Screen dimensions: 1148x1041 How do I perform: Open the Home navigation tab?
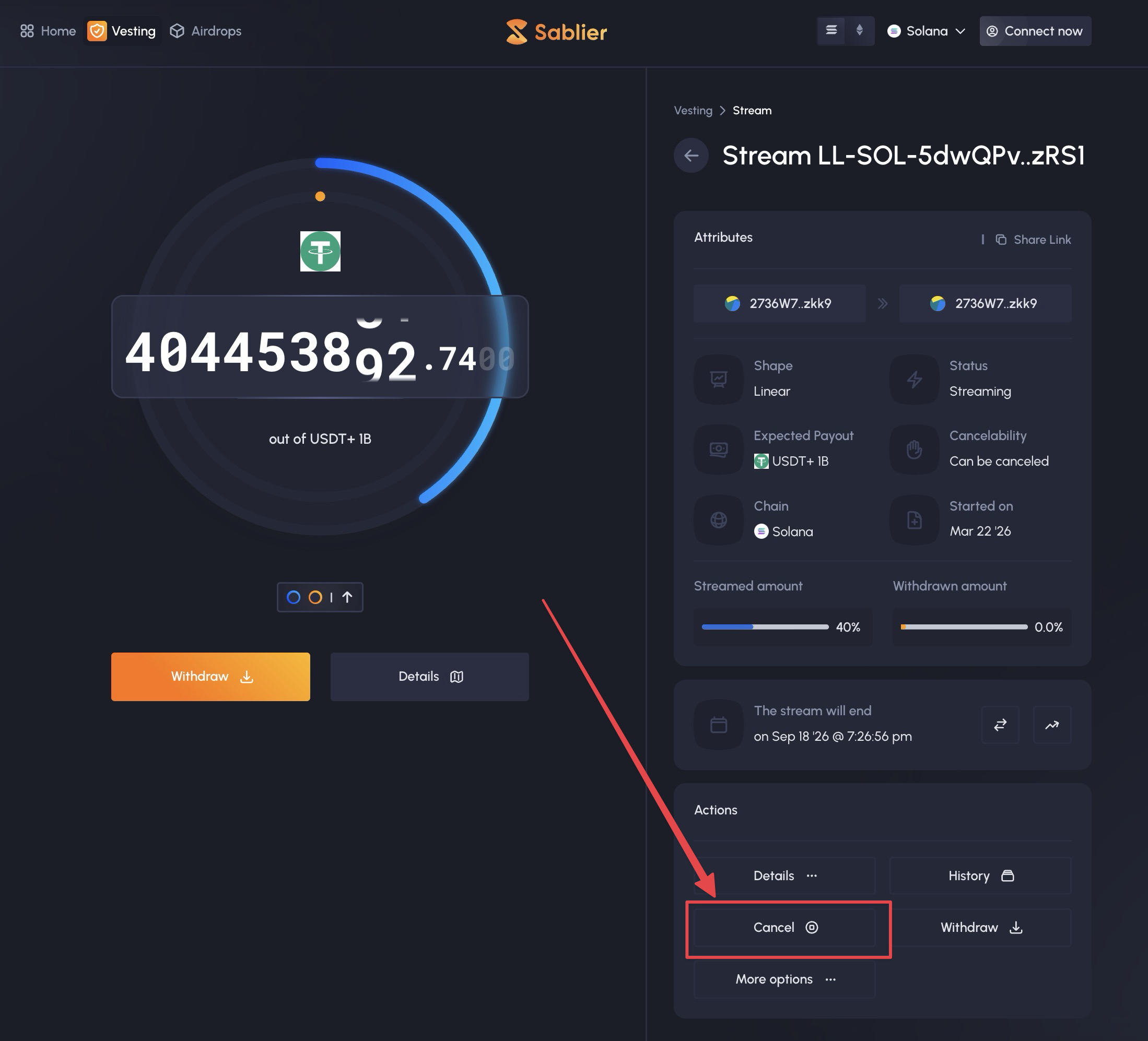point(48,31)
